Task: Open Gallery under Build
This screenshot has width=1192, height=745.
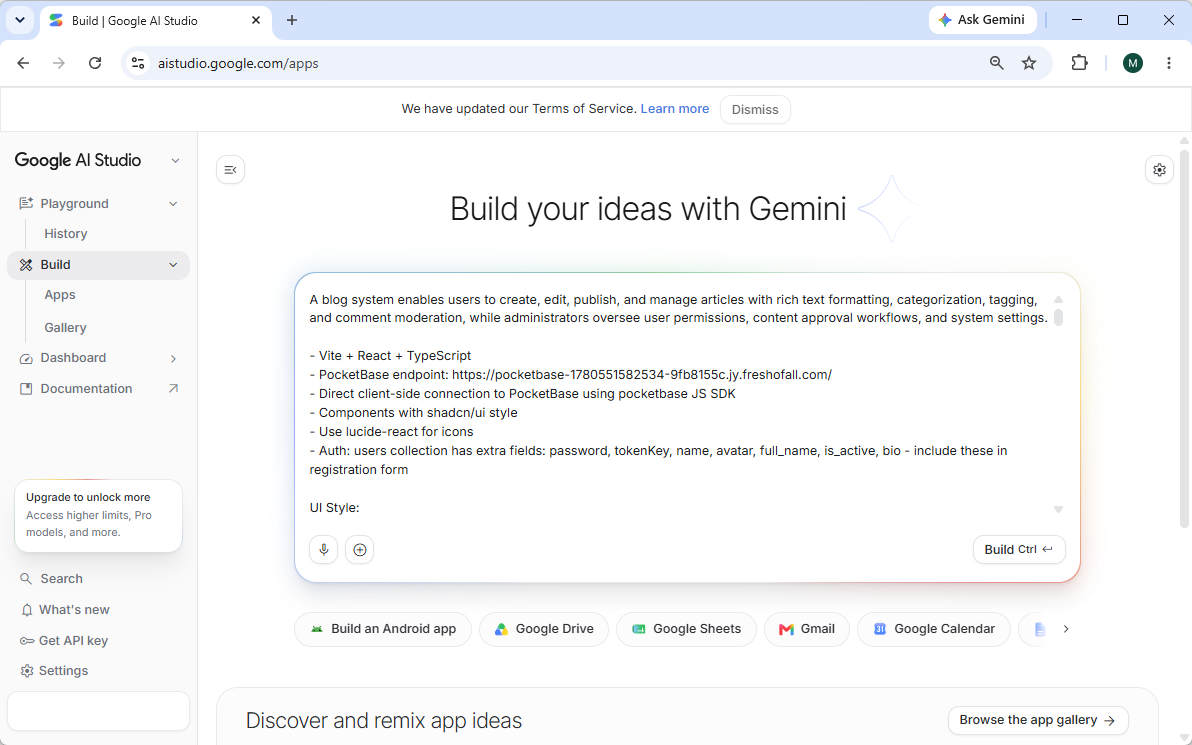Action: [65, 328]
